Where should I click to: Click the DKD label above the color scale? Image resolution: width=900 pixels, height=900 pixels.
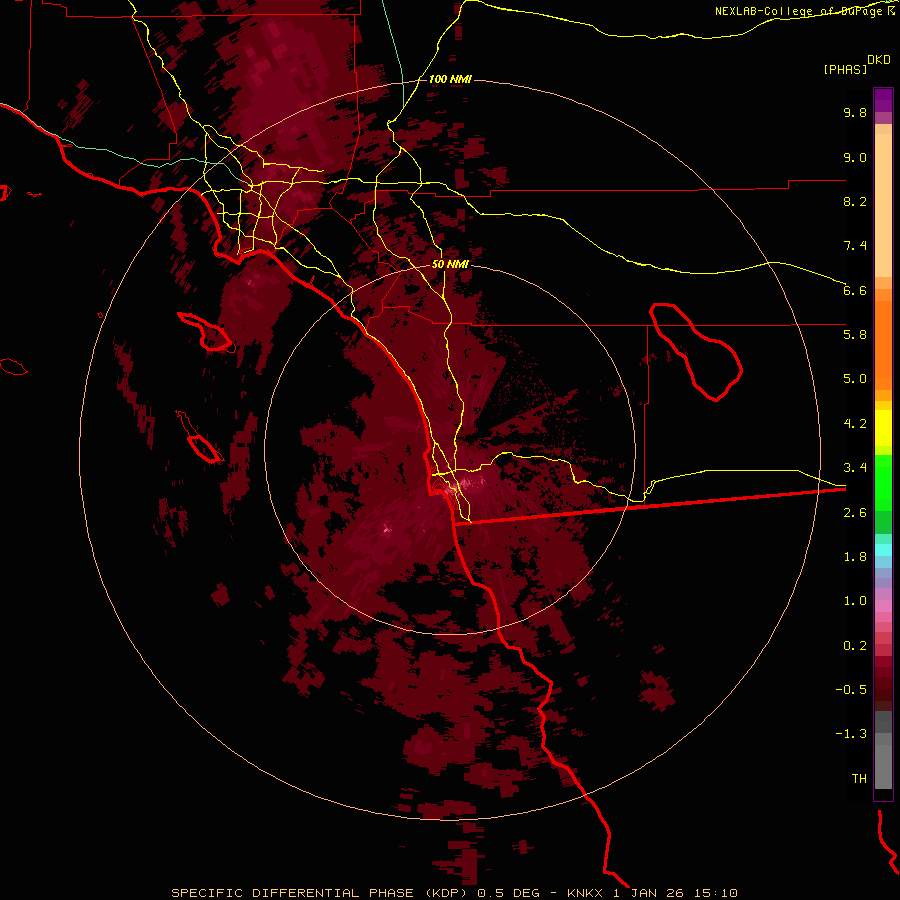tap(879, 60)
